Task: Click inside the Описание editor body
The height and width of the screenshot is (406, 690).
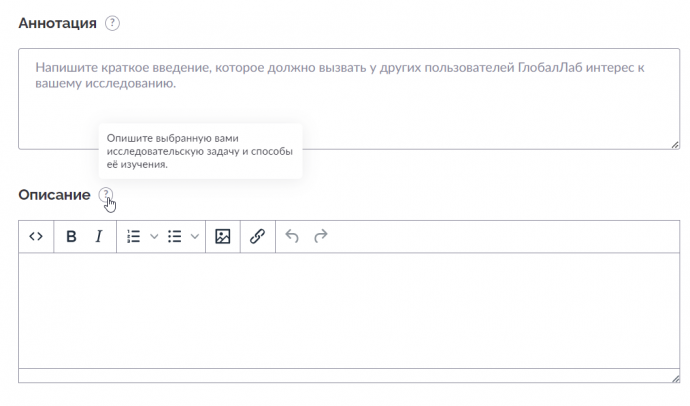Action: 349,311
